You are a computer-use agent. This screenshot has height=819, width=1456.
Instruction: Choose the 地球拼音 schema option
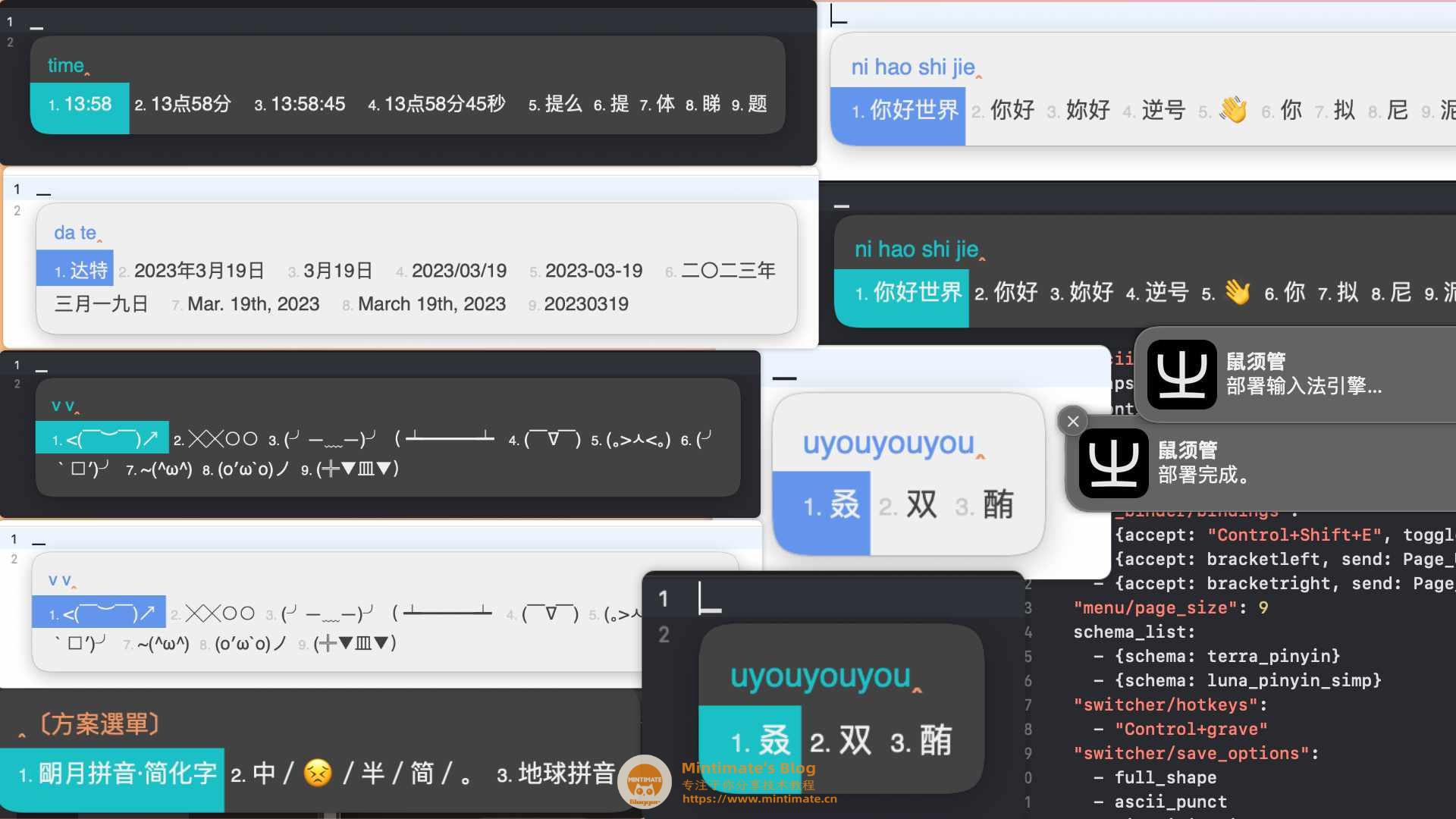click(x=565, y=774)
